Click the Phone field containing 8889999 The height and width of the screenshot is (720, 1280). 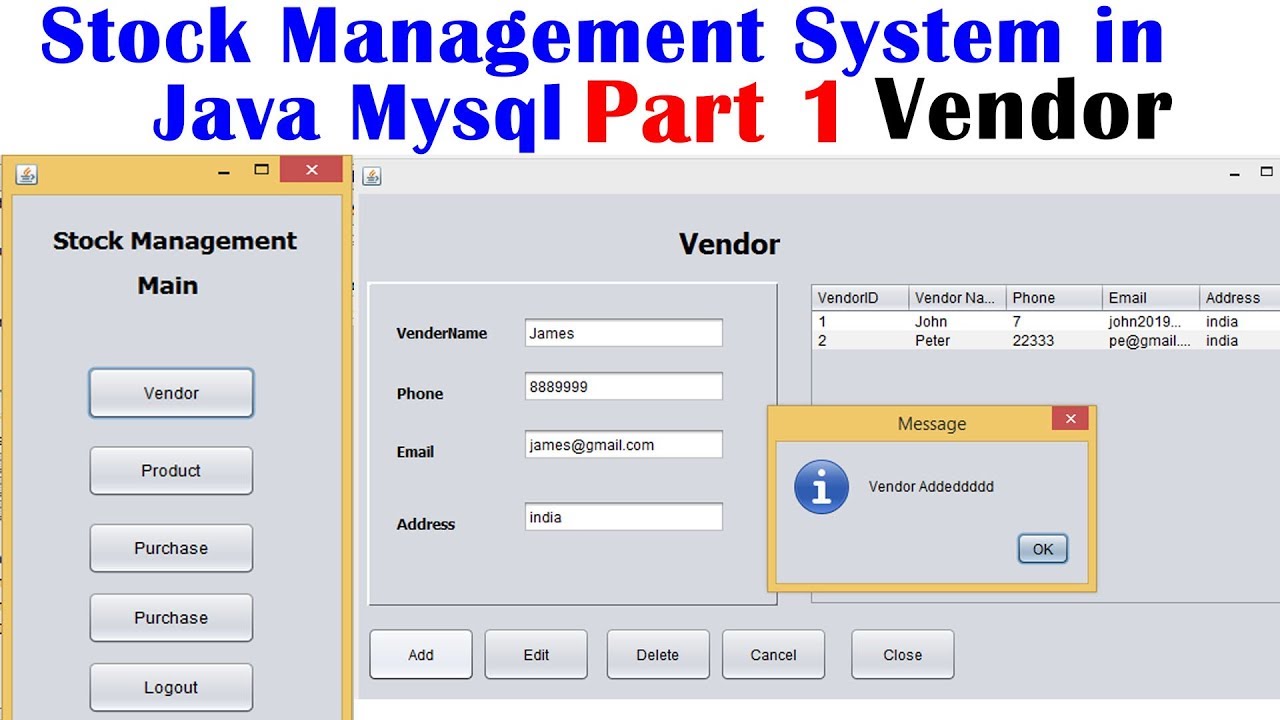pos(623,386)
